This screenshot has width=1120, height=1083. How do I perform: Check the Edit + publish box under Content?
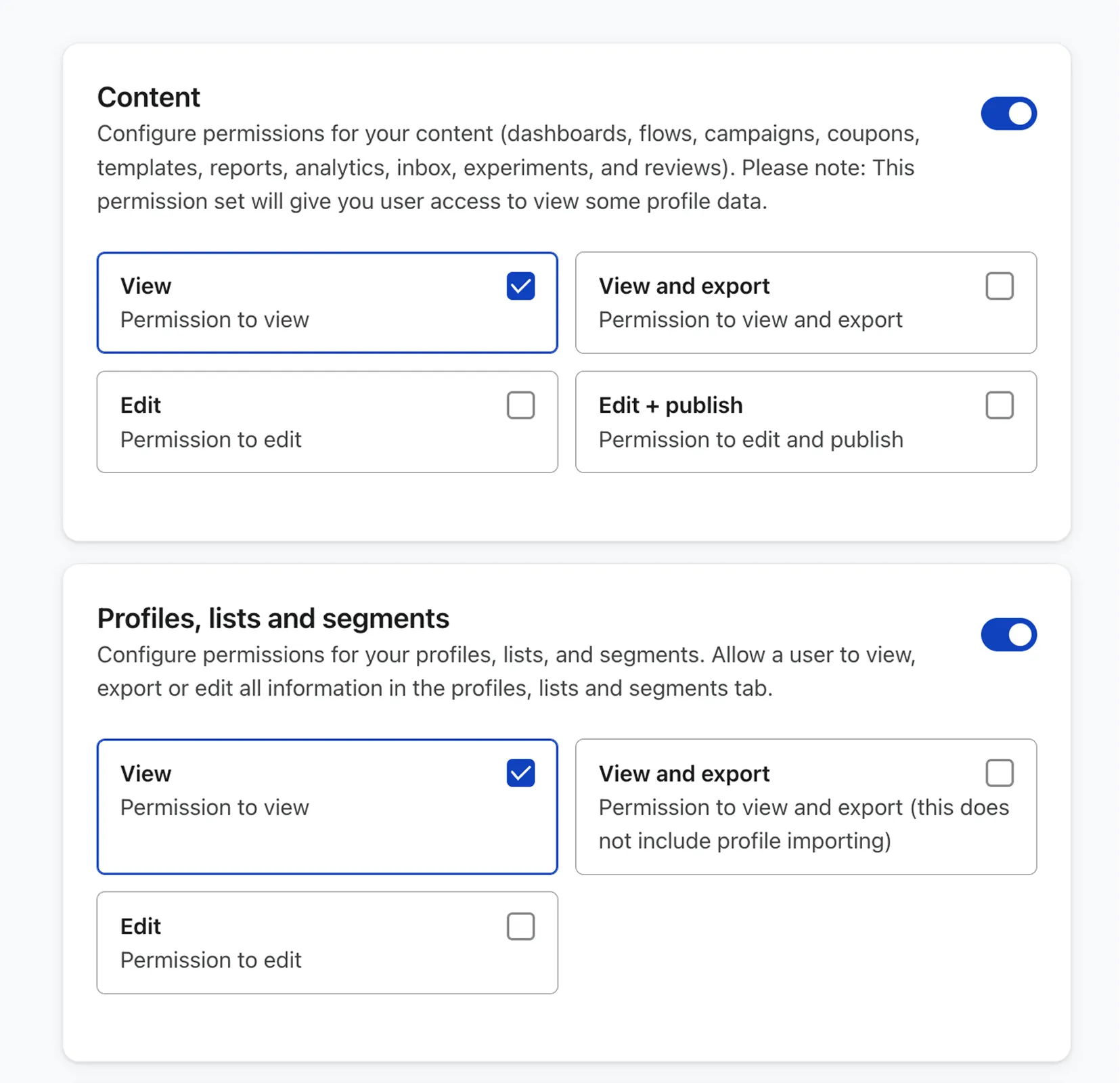(1000, 405)
